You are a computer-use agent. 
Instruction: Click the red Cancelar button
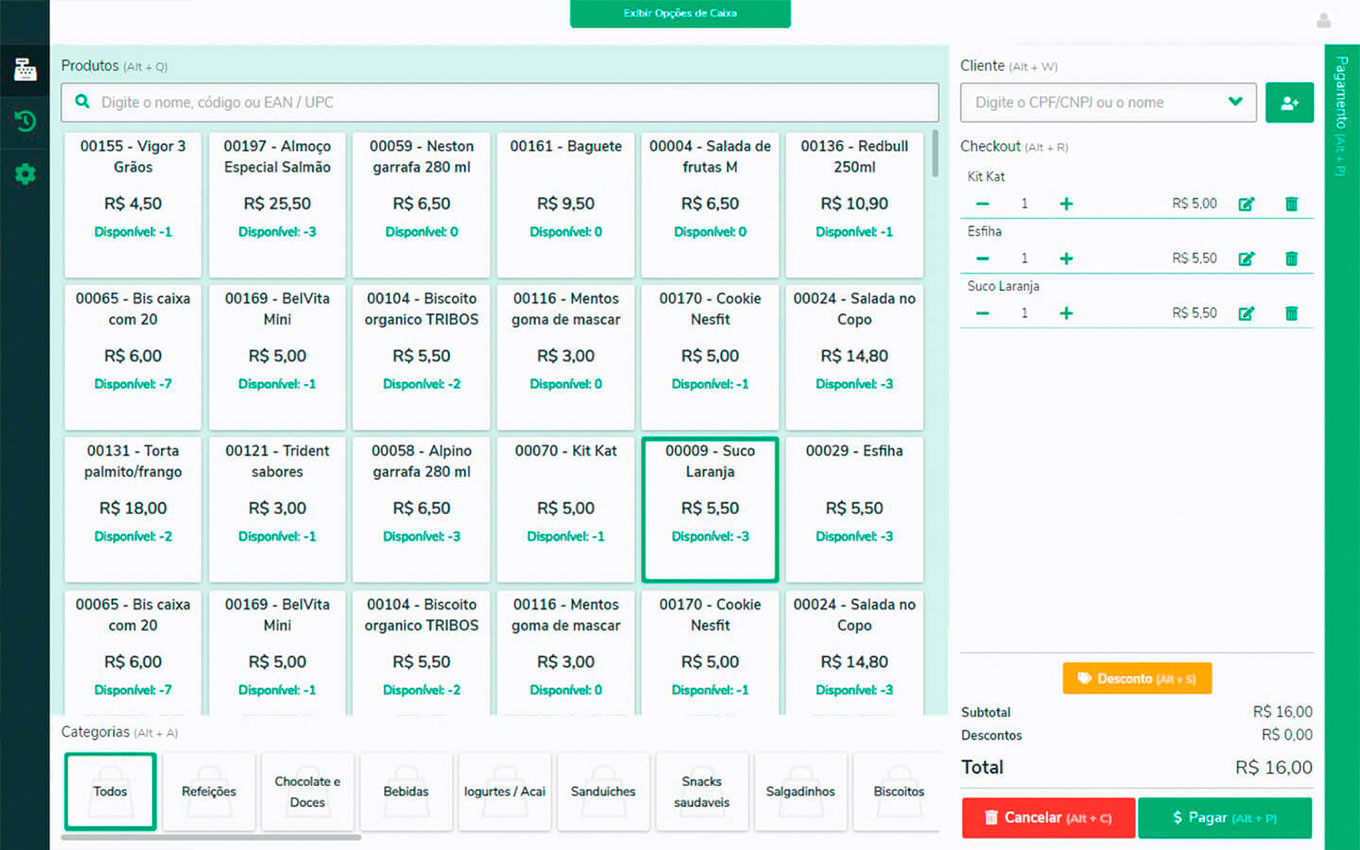click(1048, 818)
